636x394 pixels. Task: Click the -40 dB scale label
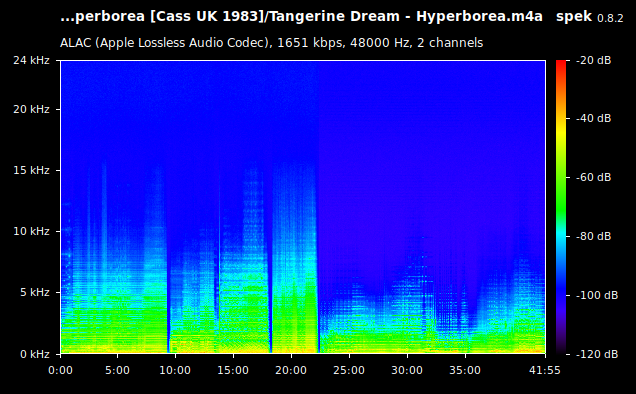[x=593, y=118]
